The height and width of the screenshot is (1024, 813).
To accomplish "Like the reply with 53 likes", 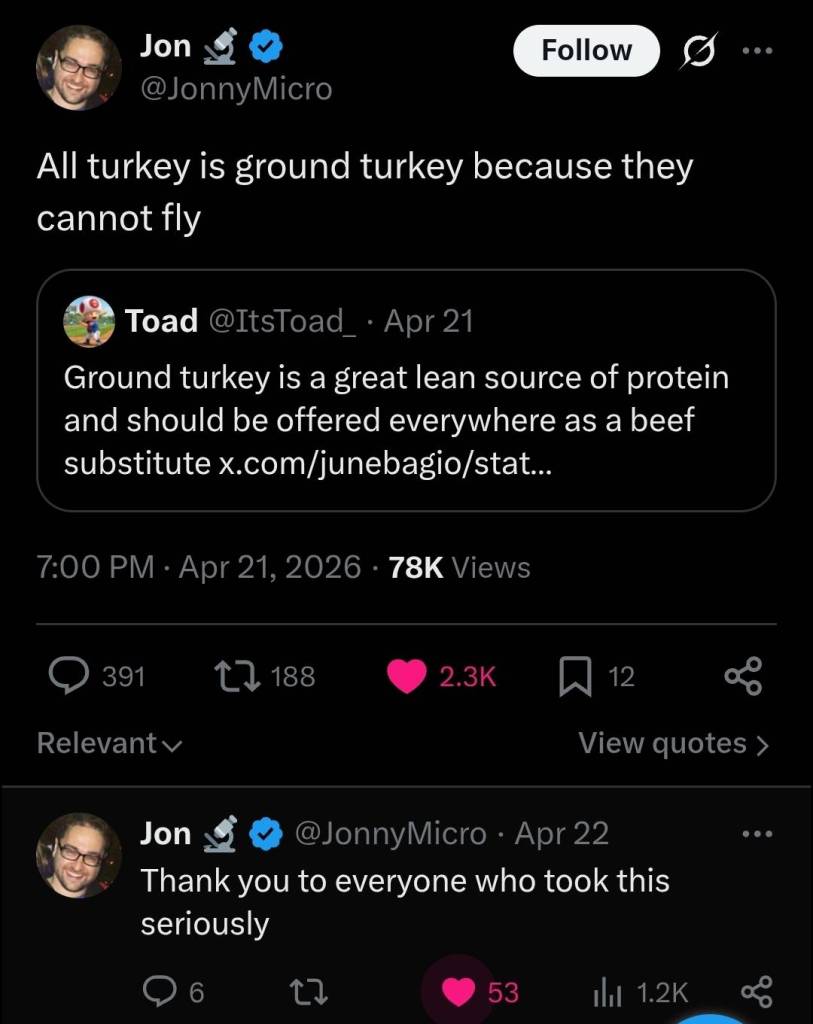I will pyautogui.click(x=459, y=992).
